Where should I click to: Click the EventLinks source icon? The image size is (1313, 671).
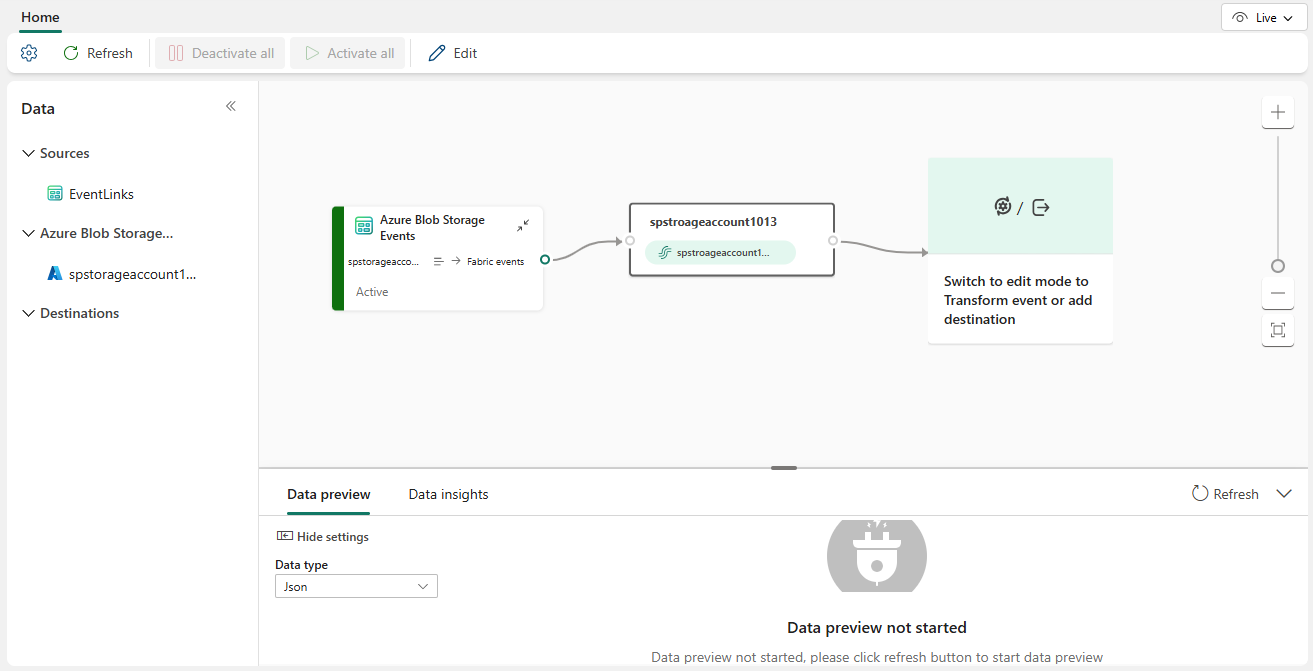[55, 194]
